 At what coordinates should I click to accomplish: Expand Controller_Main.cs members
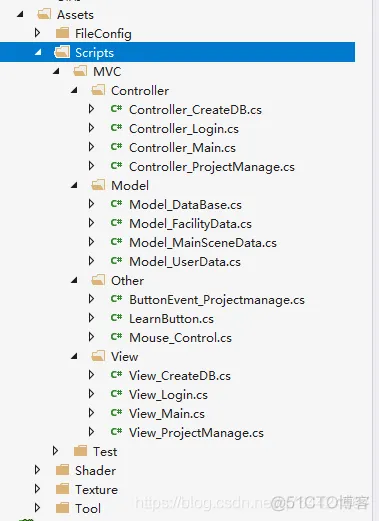(91, 147)
